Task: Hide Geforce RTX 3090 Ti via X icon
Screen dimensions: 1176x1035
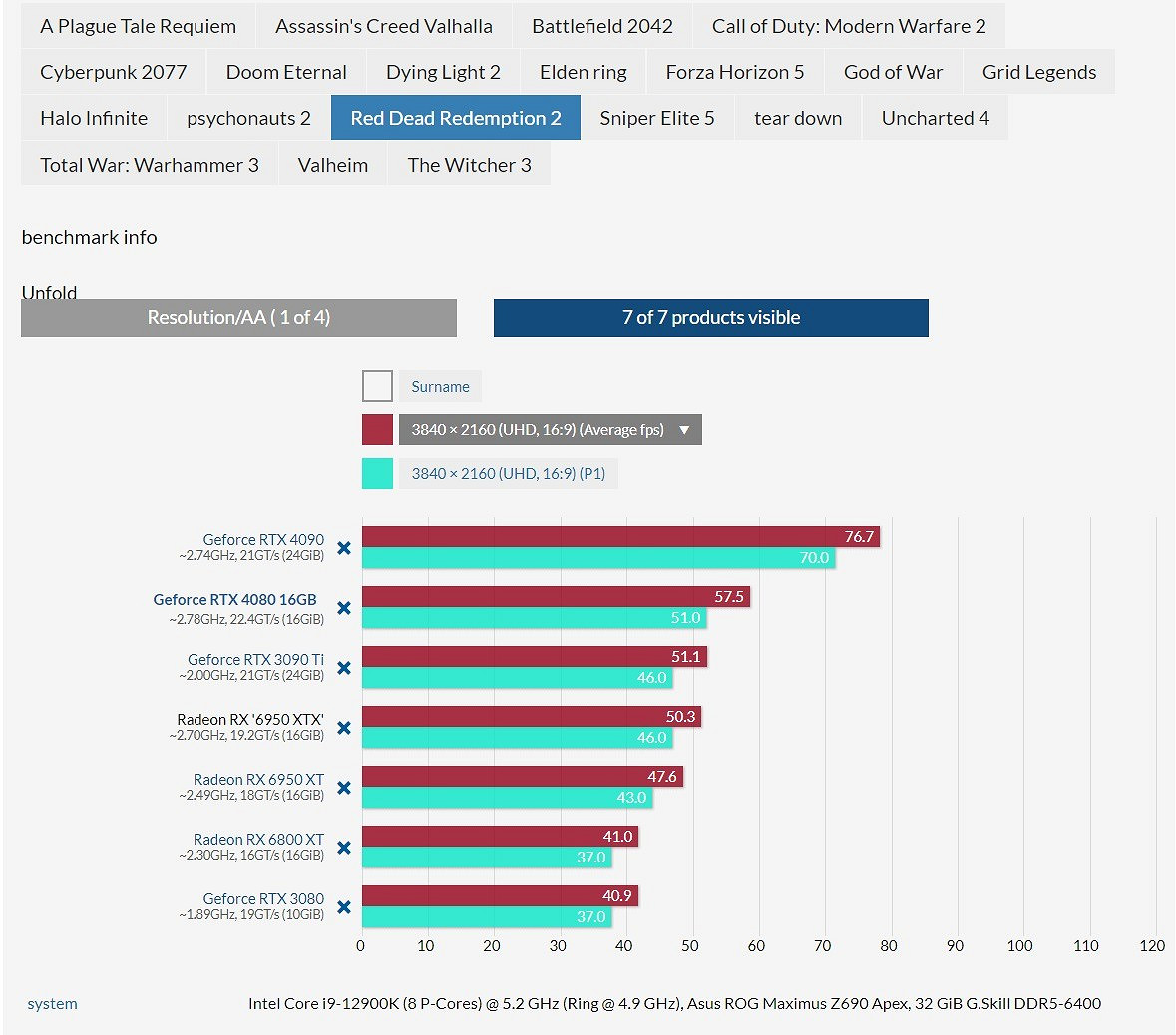Action: point(344,668)
